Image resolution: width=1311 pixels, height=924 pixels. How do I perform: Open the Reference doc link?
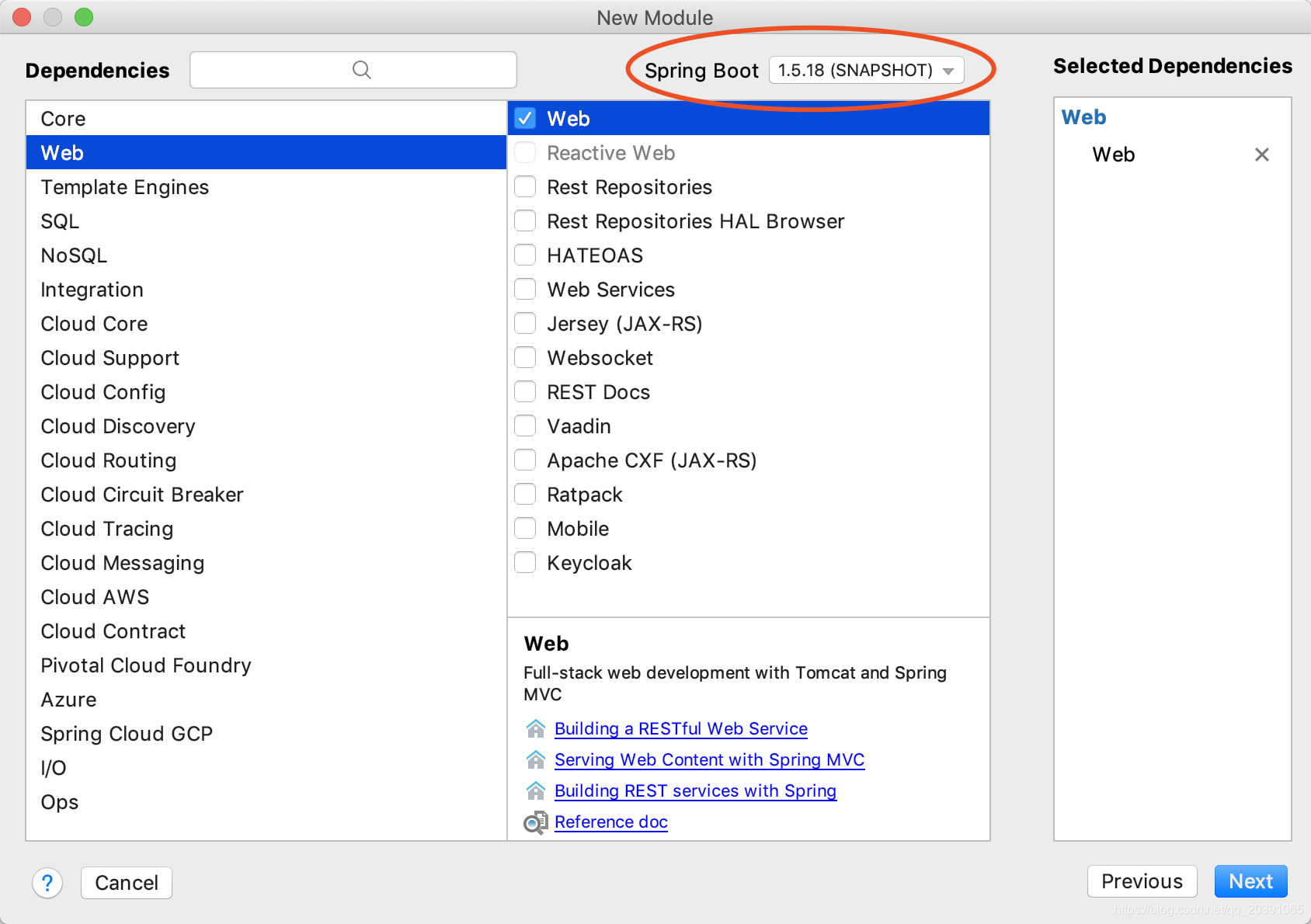611,822
